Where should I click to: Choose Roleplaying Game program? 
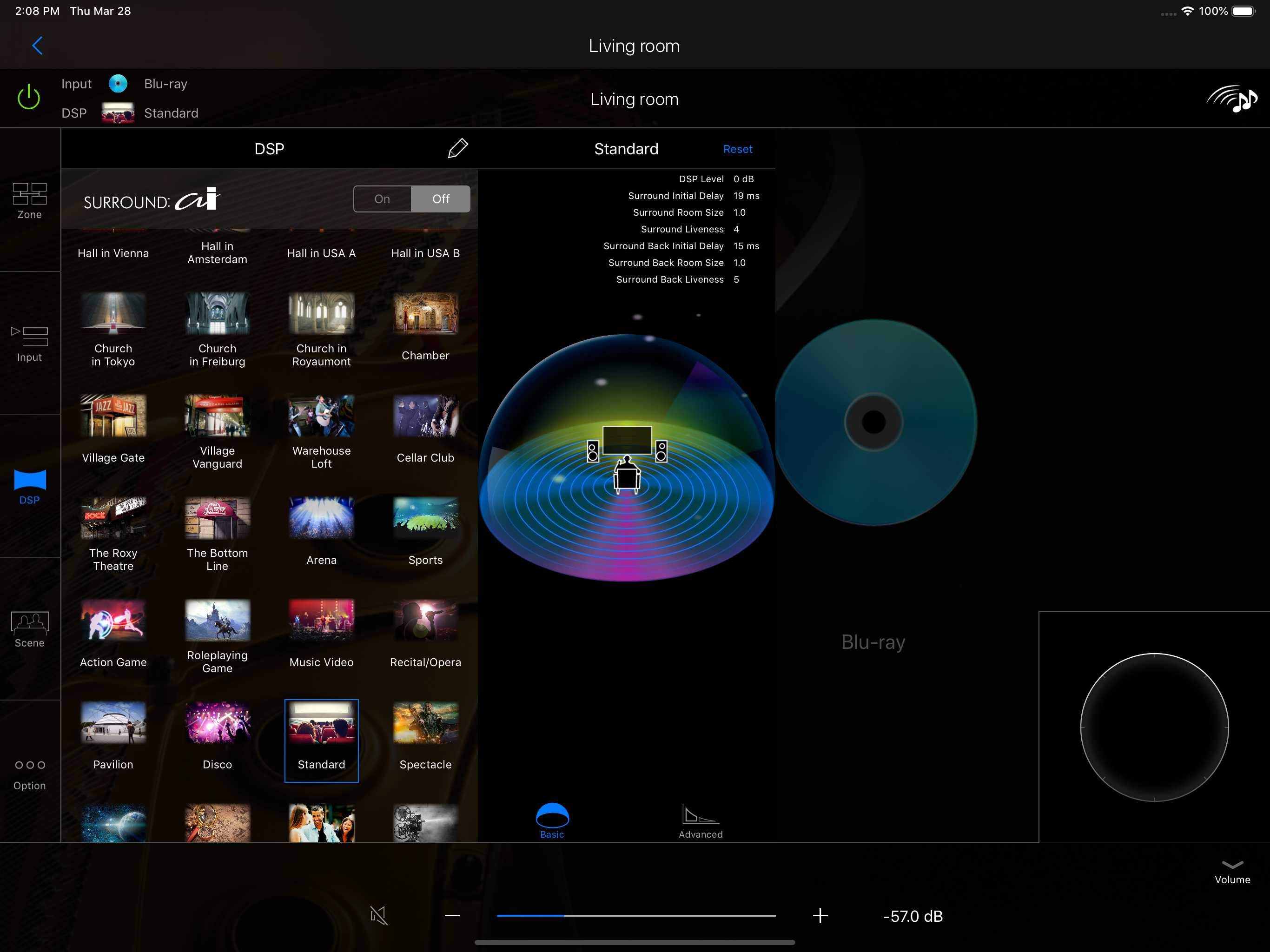(x=217, y=637)
